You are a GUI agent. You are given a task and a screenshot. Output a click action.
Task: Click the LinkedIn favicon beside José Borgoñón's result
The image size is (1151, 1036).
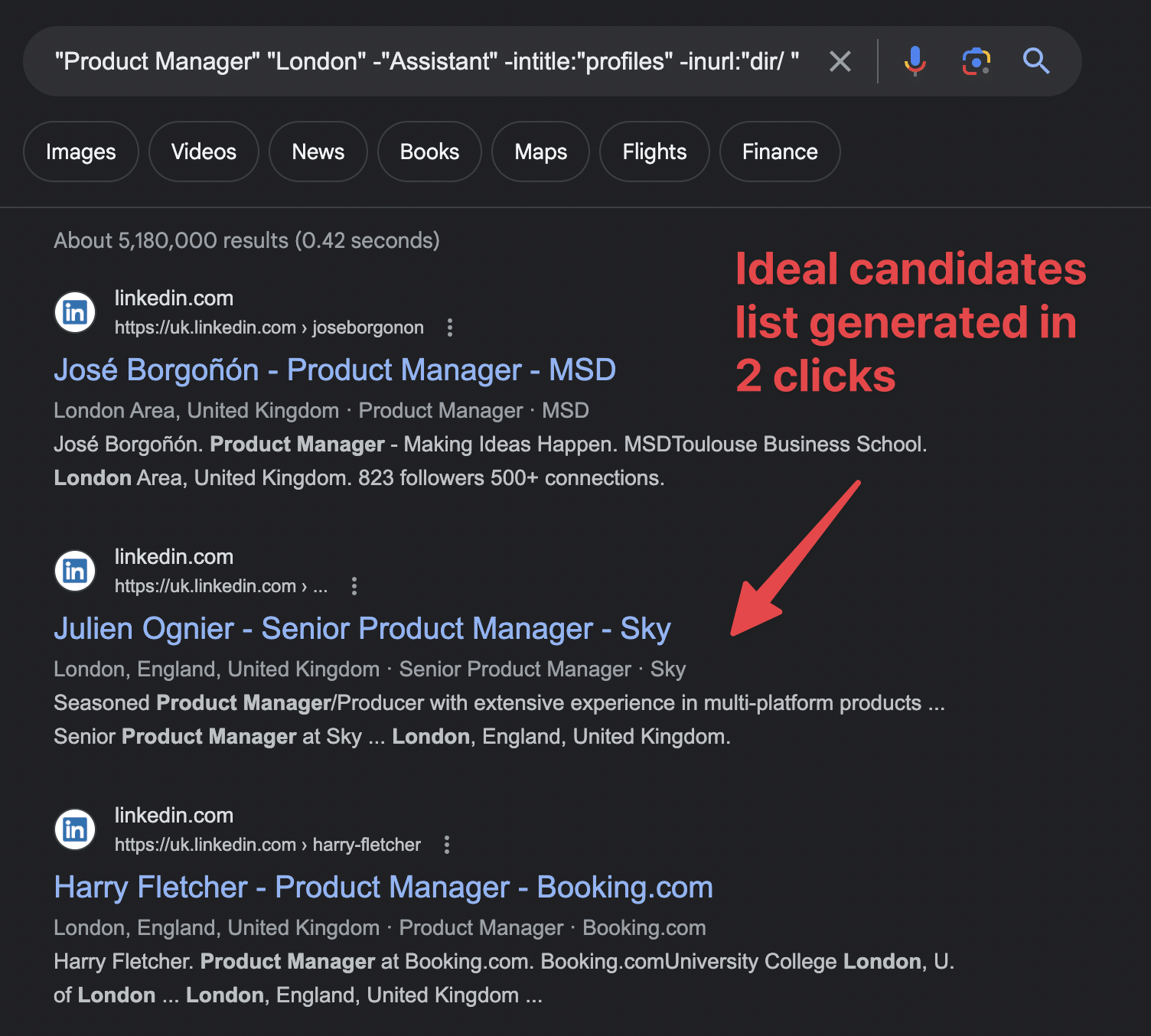pos(74,312)
